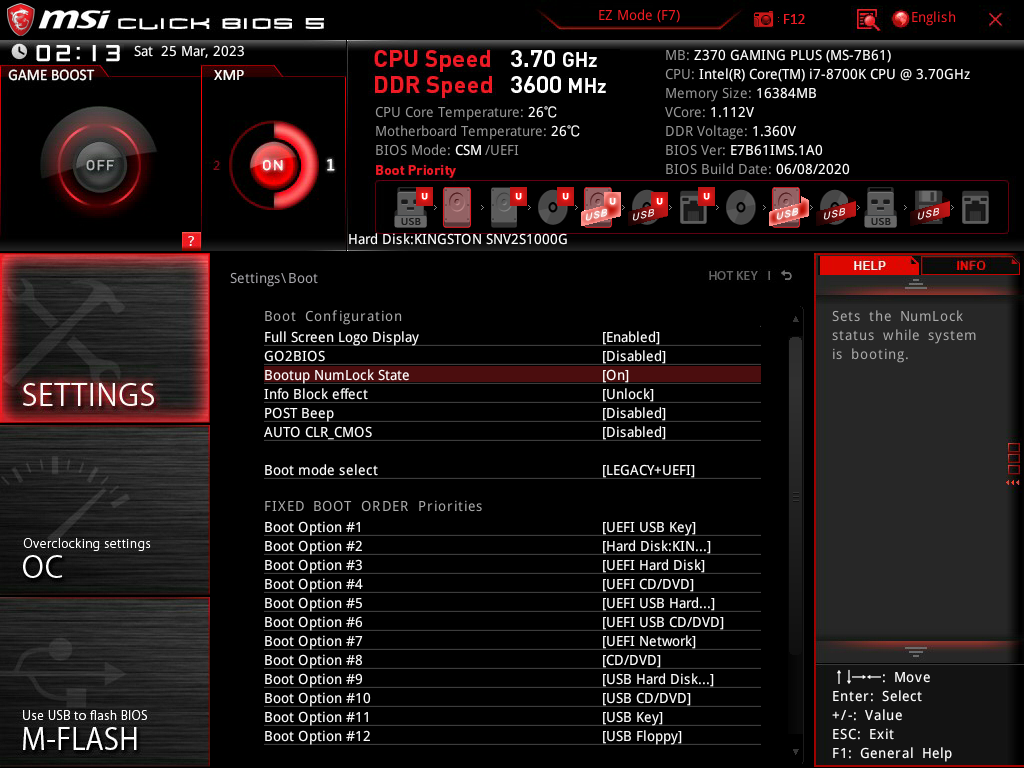Screen dimensions: 1024x768
Task: Take a screenshot with the F12 camera icon
Action: tap(763, 19)
